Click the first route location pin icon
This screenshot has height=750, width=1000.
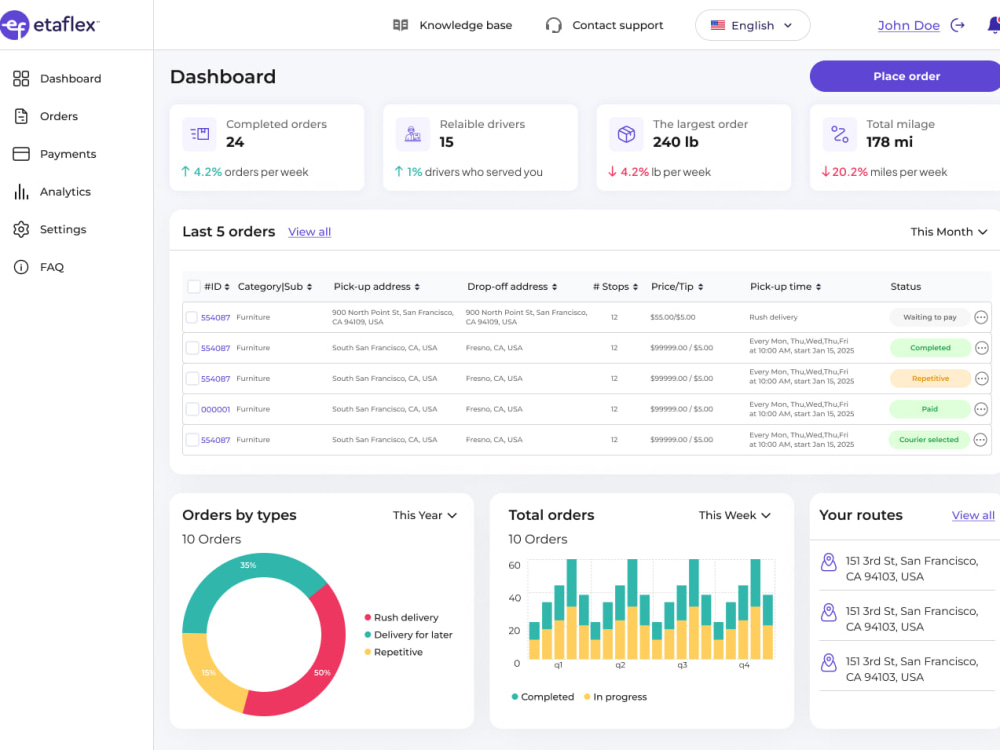(828, 562)
